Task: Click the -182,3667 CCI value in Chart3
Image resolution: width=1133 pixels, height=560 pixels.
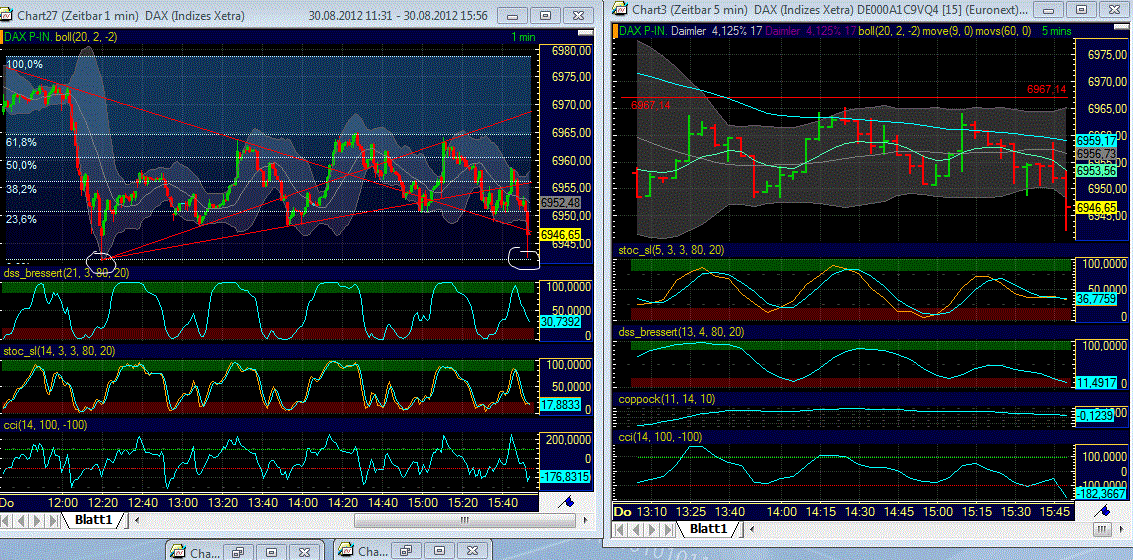Action: point(1099,493)
